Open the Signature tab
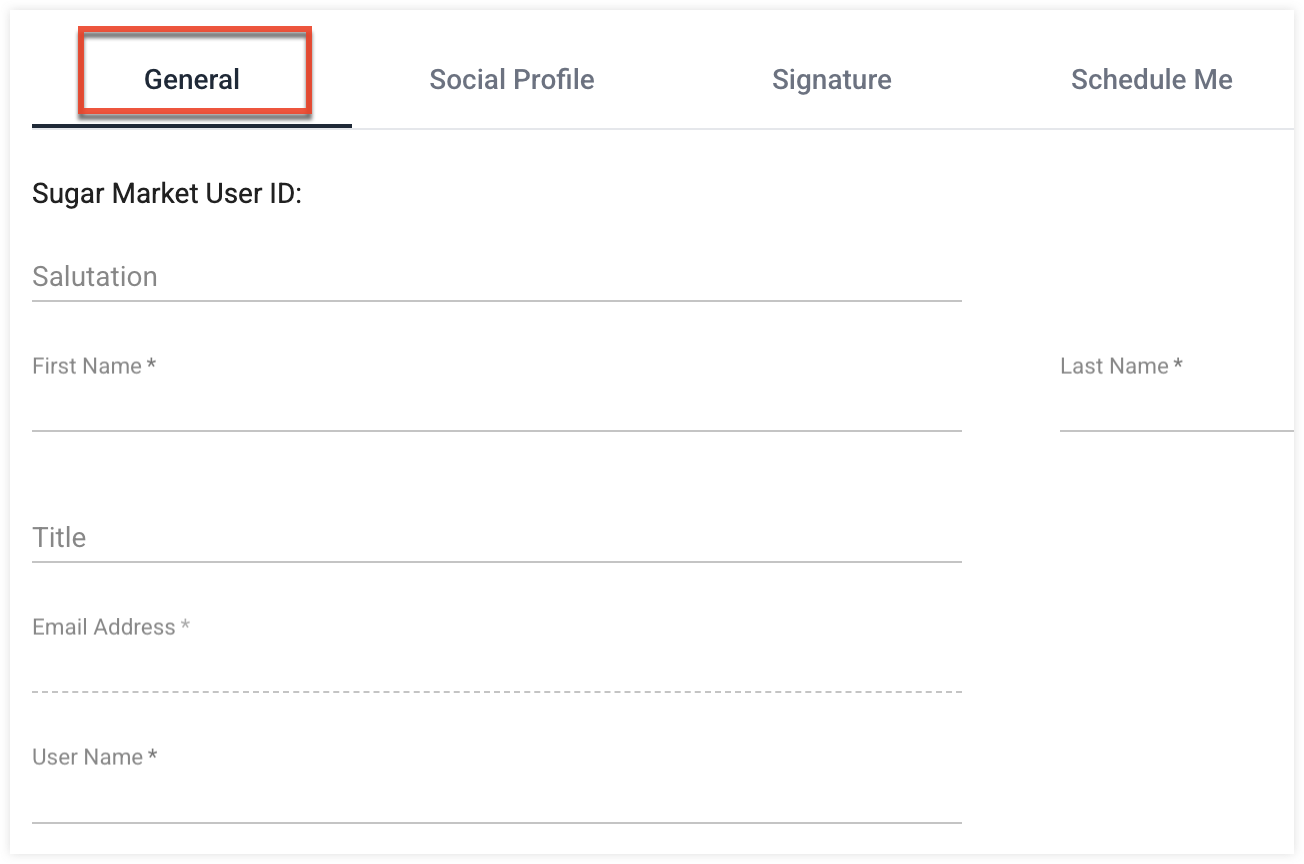This screenshot has width=1304, height=864. [x=832, y=80]
